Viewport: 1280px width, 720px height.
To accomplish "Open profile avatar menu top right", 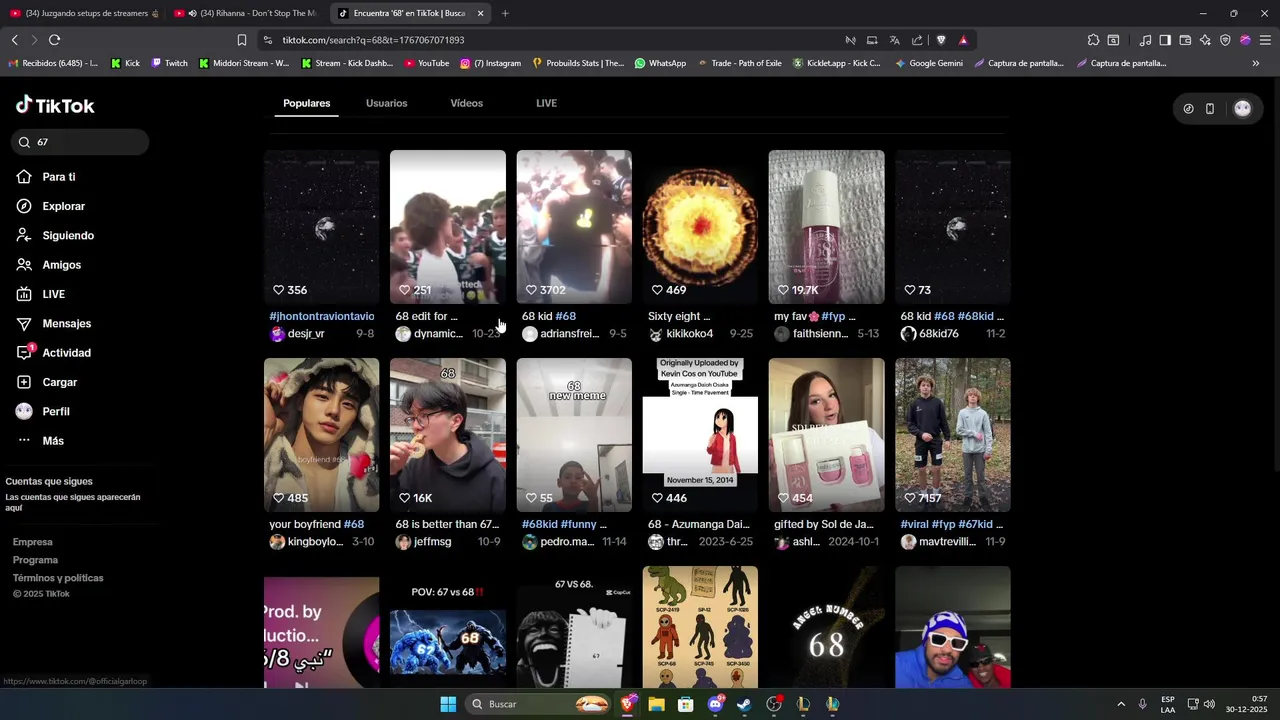I will tap(1242, 108).
